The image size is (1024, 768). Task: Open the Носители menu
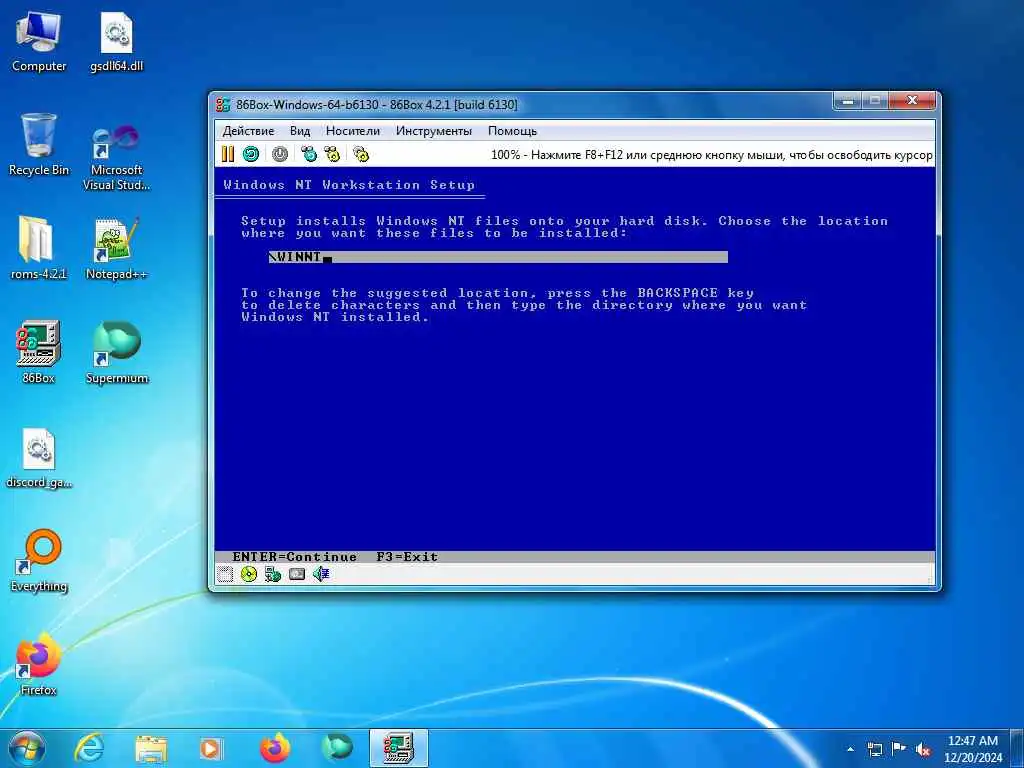point(353,131)
